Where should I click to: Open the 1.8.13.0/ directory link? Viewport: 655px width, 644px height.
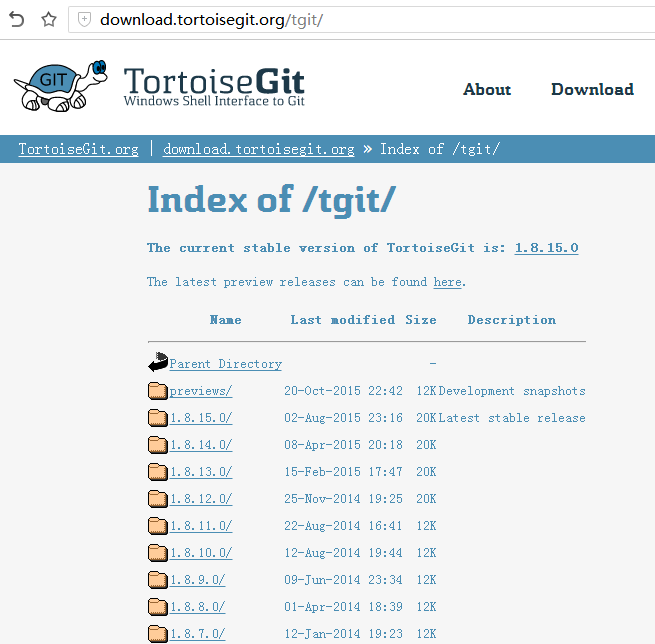(x=201, y=472)
